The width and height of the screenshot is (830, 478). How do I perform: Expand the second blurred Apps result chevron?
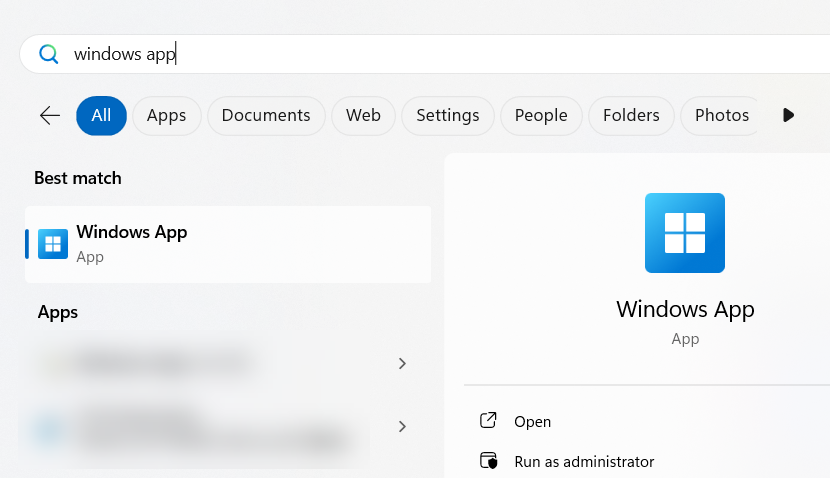pos(402,426)
